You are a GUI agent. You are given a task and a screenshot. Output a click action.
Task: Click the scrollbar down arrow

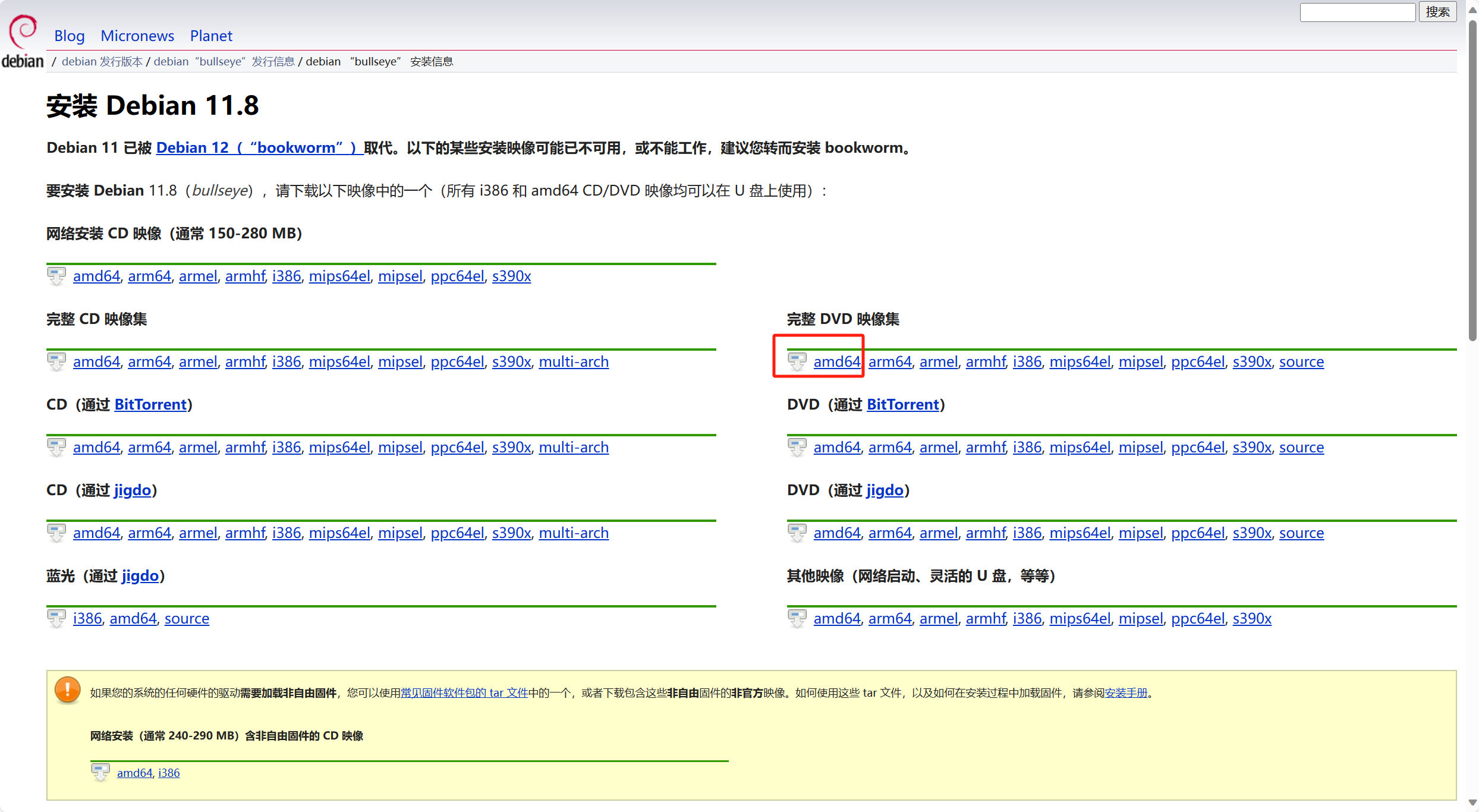pyautogui.click(x=1472, y=802)
